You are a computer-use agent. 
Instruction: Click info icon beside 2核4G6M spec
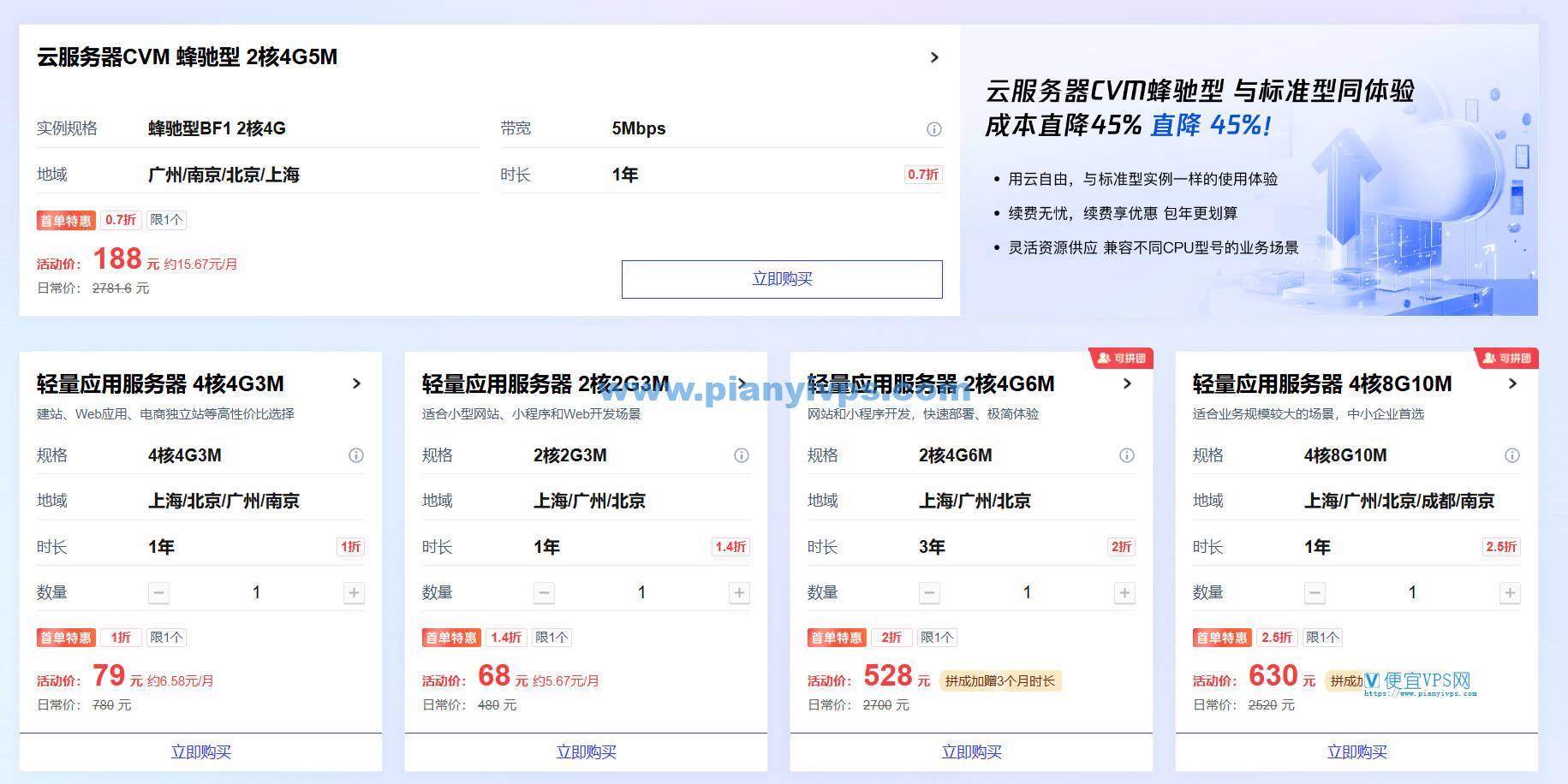pos(1127,455)
